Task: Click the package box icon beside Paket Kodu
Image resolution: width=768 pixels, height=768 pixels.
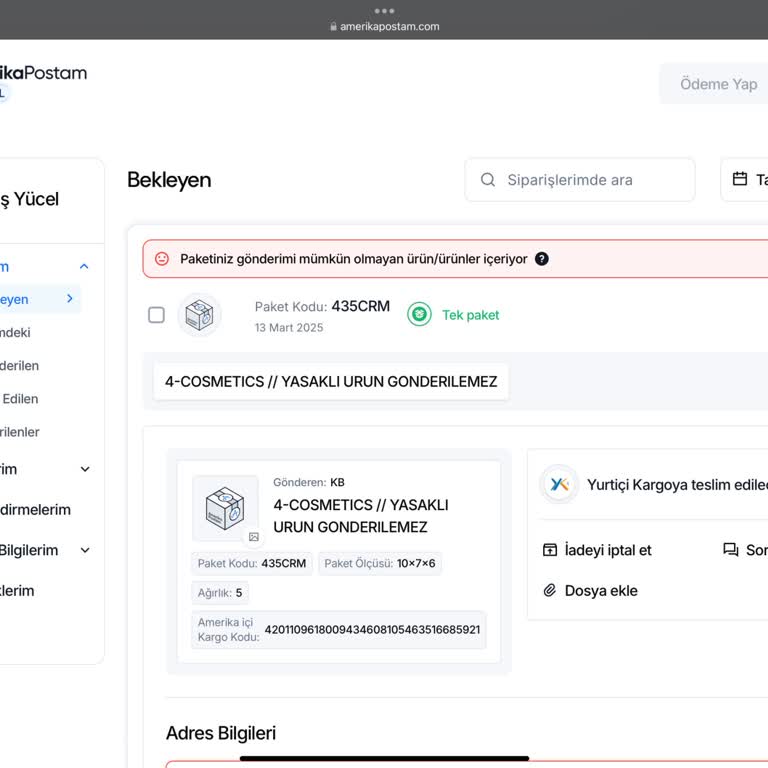Action: click(199, 315)
